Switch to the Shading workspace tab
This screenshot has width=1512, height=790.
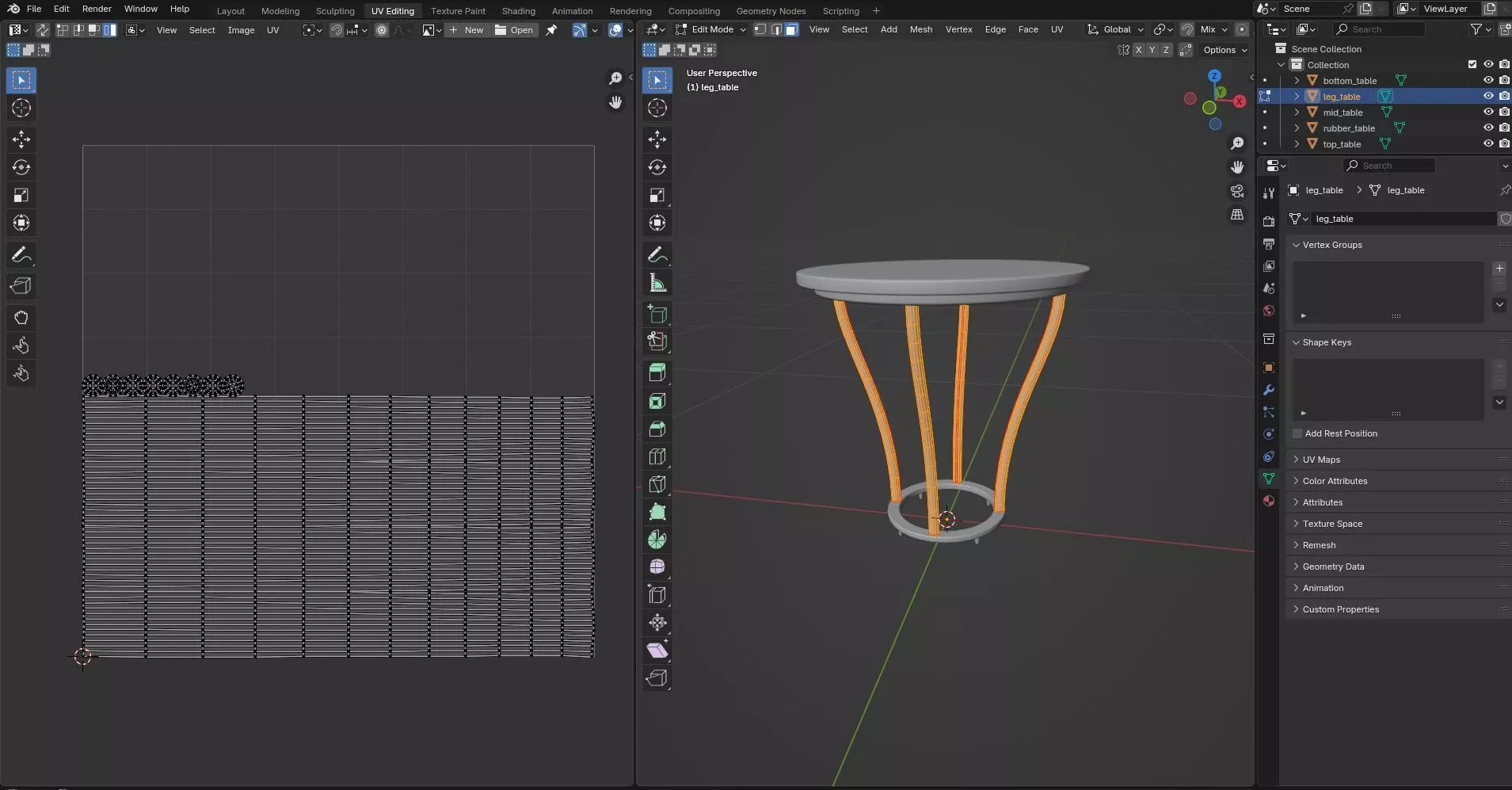[518, 11]
